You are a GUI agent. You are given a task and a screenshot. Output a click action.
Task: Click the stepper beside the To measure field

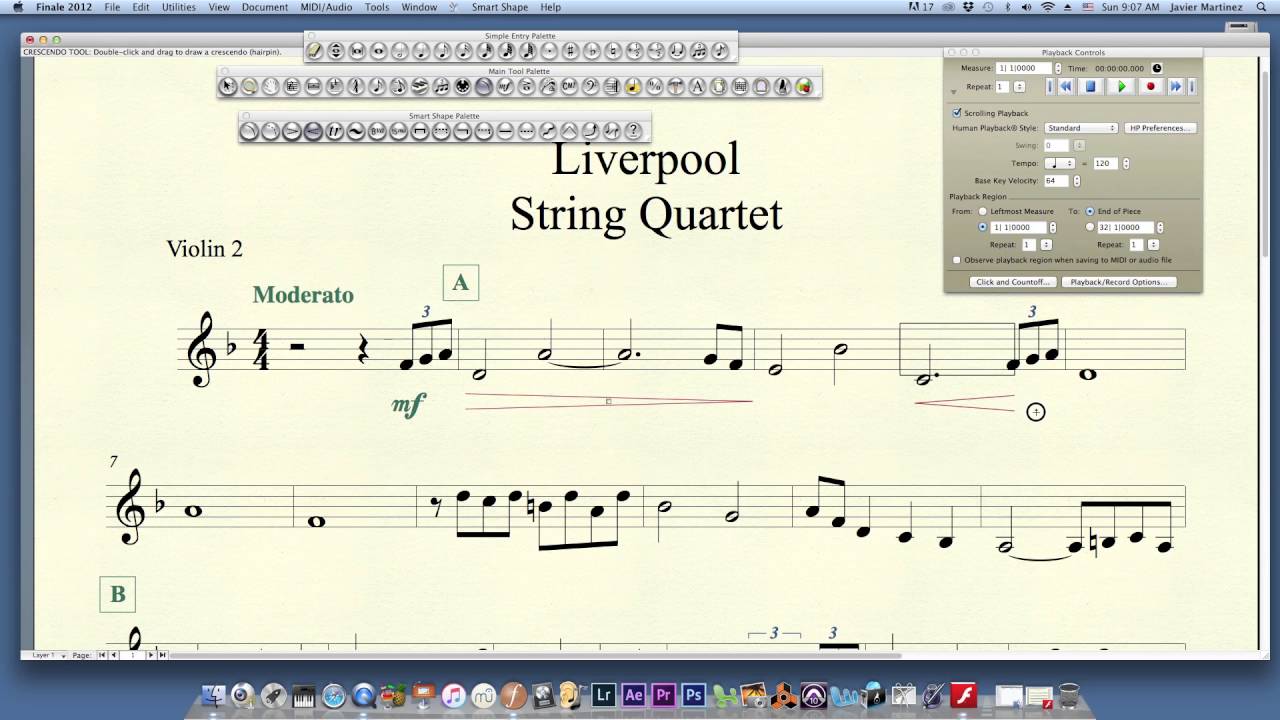pos(1160,227)
